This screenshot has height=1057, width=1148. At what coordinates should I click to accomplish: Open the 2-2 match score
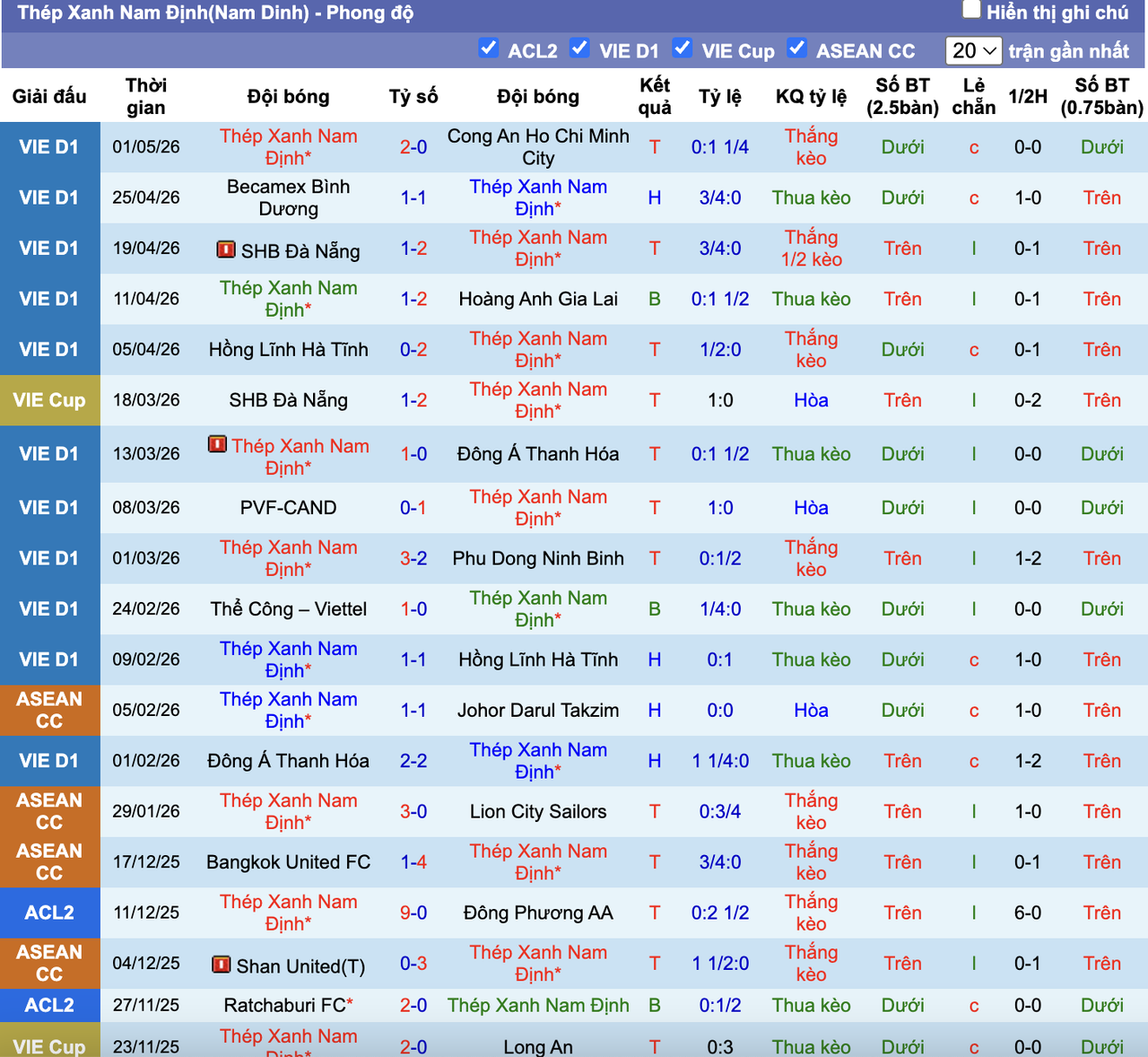click(x=413, y=761)
